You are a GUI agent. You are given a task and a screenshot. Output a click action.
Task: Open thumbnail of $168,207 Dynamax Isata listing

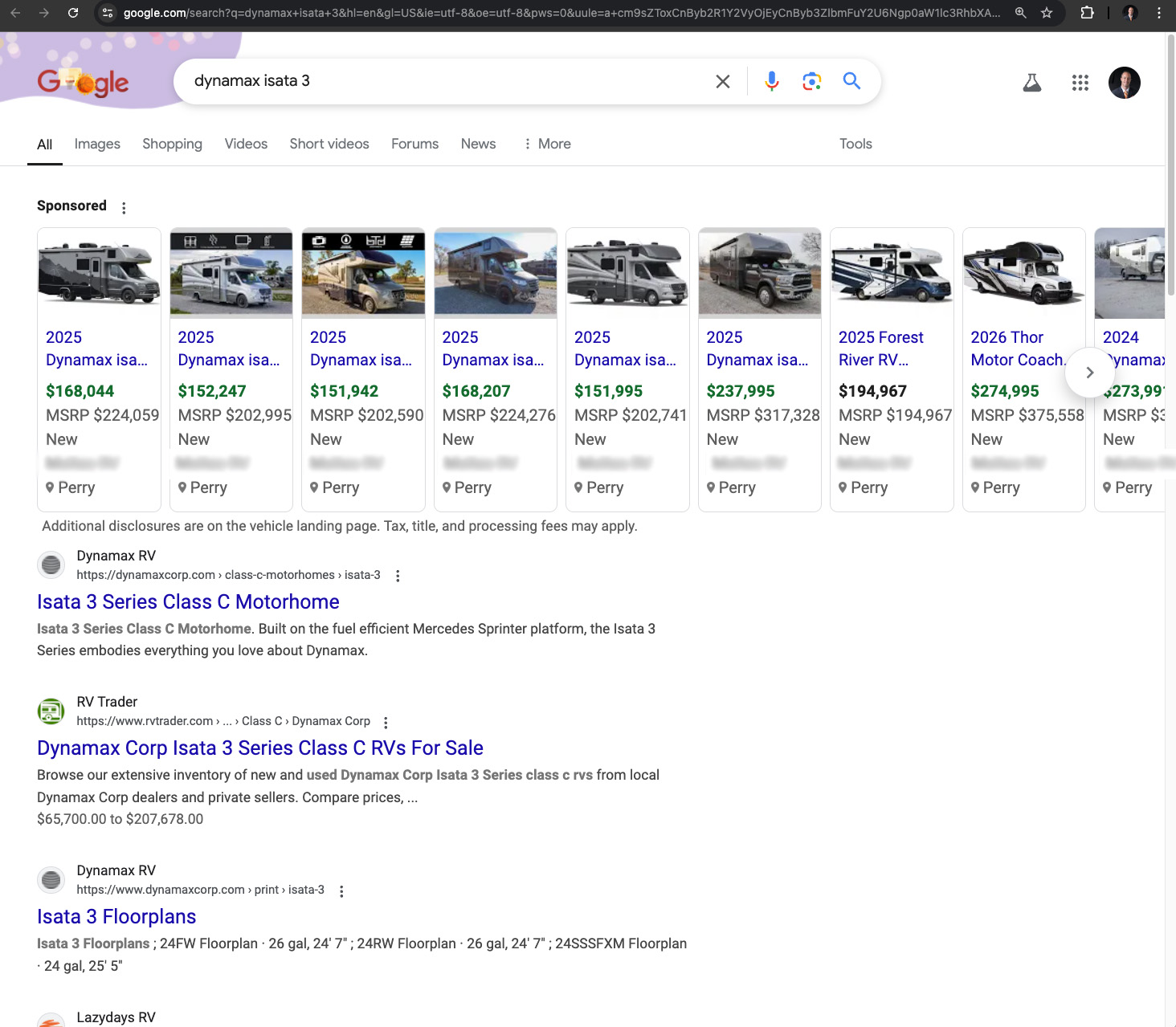(x=496, y=273)
